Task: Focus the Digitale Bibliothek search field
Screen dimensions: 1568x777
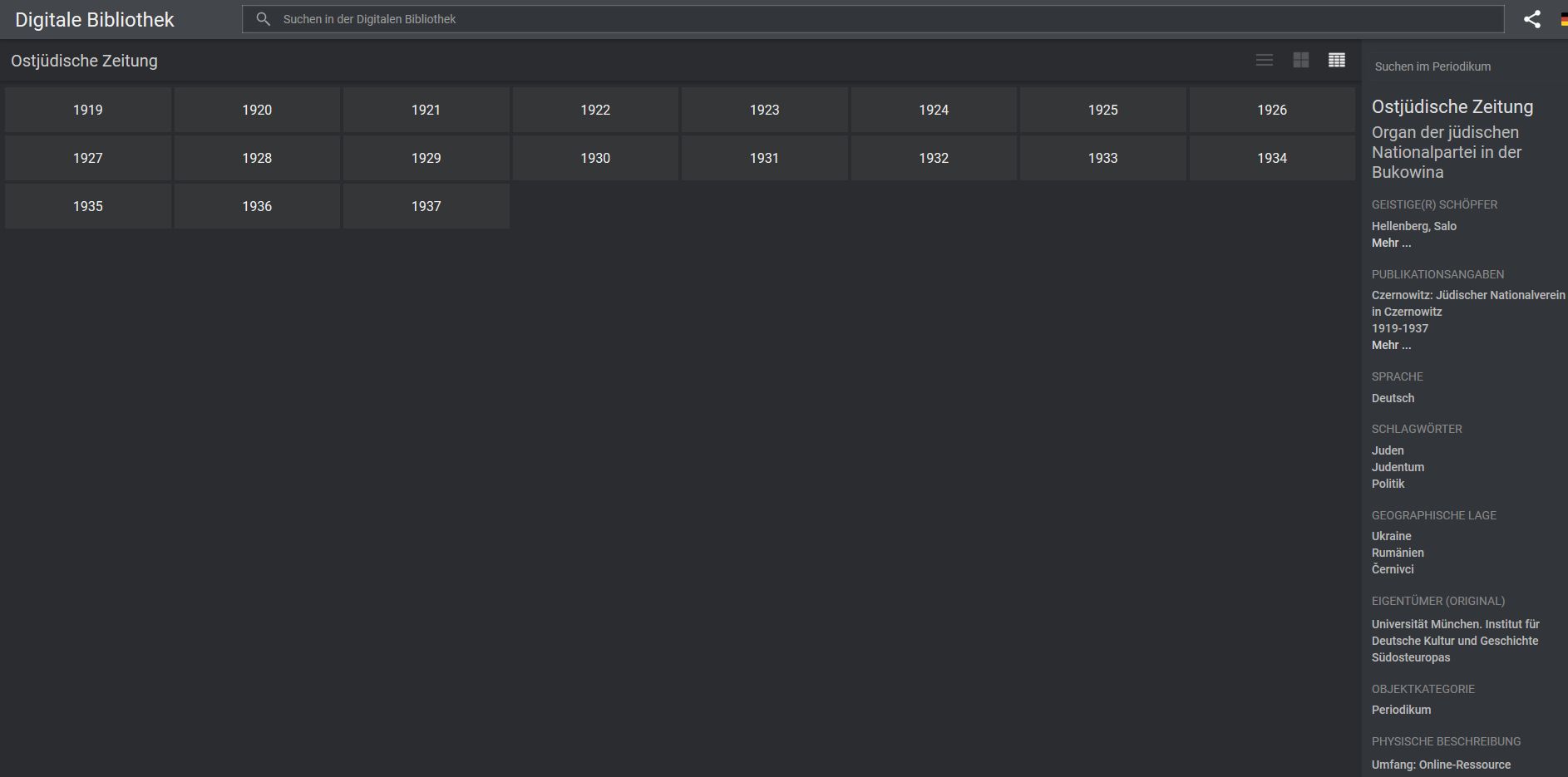Action: (873, 19)
